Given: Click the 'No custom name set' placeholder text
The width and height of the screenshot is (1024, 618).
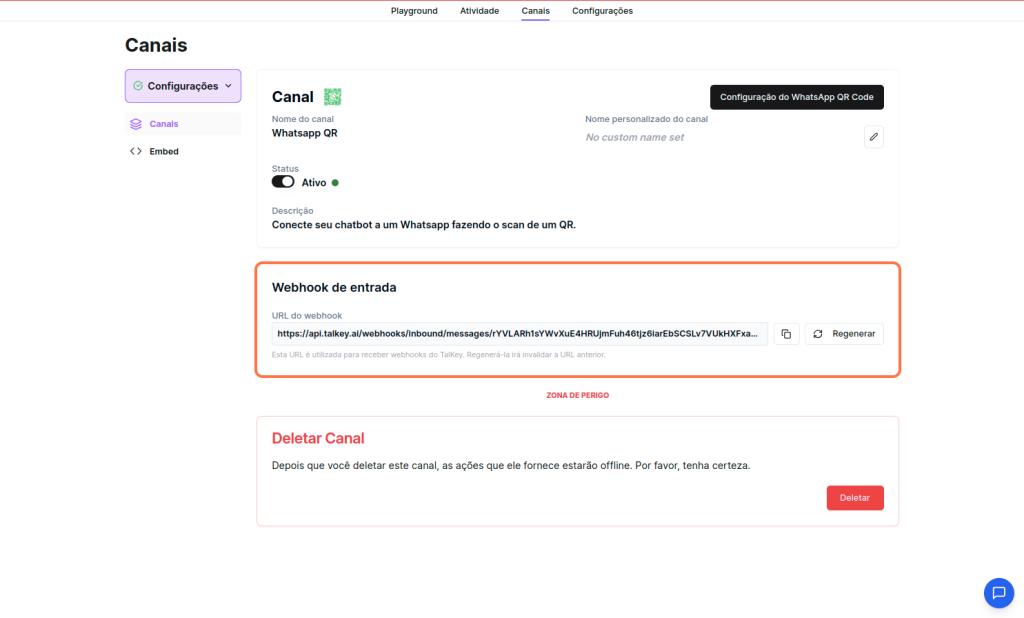Looking at the screenshot, I should (635, 137).
